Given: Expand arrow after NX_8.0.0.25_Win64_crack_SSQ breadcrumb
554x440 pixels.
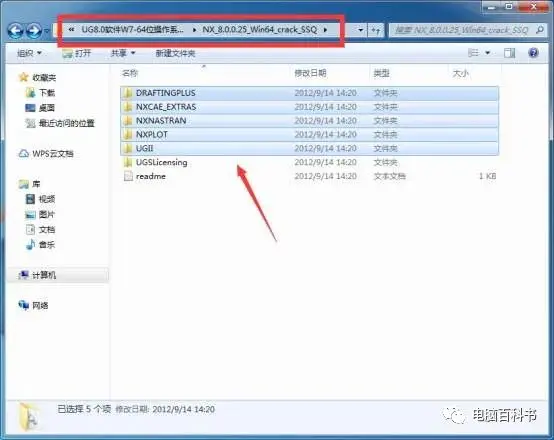Looking at the screenshot, I should click(325, 30).
